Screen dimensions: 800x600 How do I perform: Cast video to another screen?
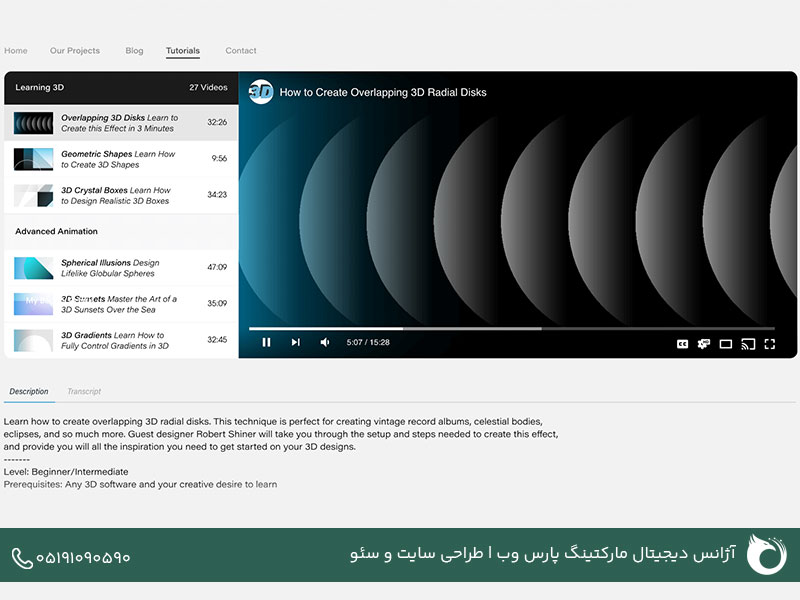(748, 344)
